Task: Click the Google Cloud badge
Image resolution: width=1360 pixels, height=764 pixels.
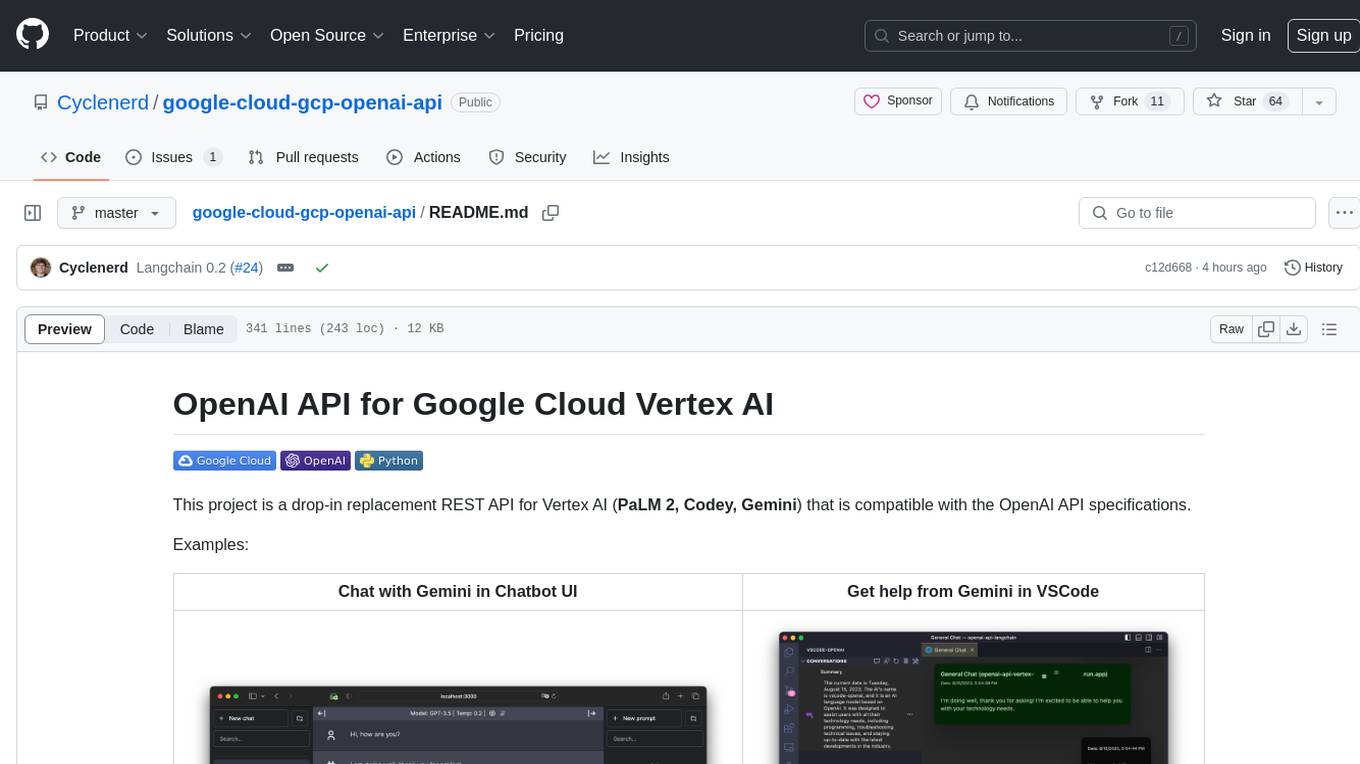Action: tap(224, 461)
